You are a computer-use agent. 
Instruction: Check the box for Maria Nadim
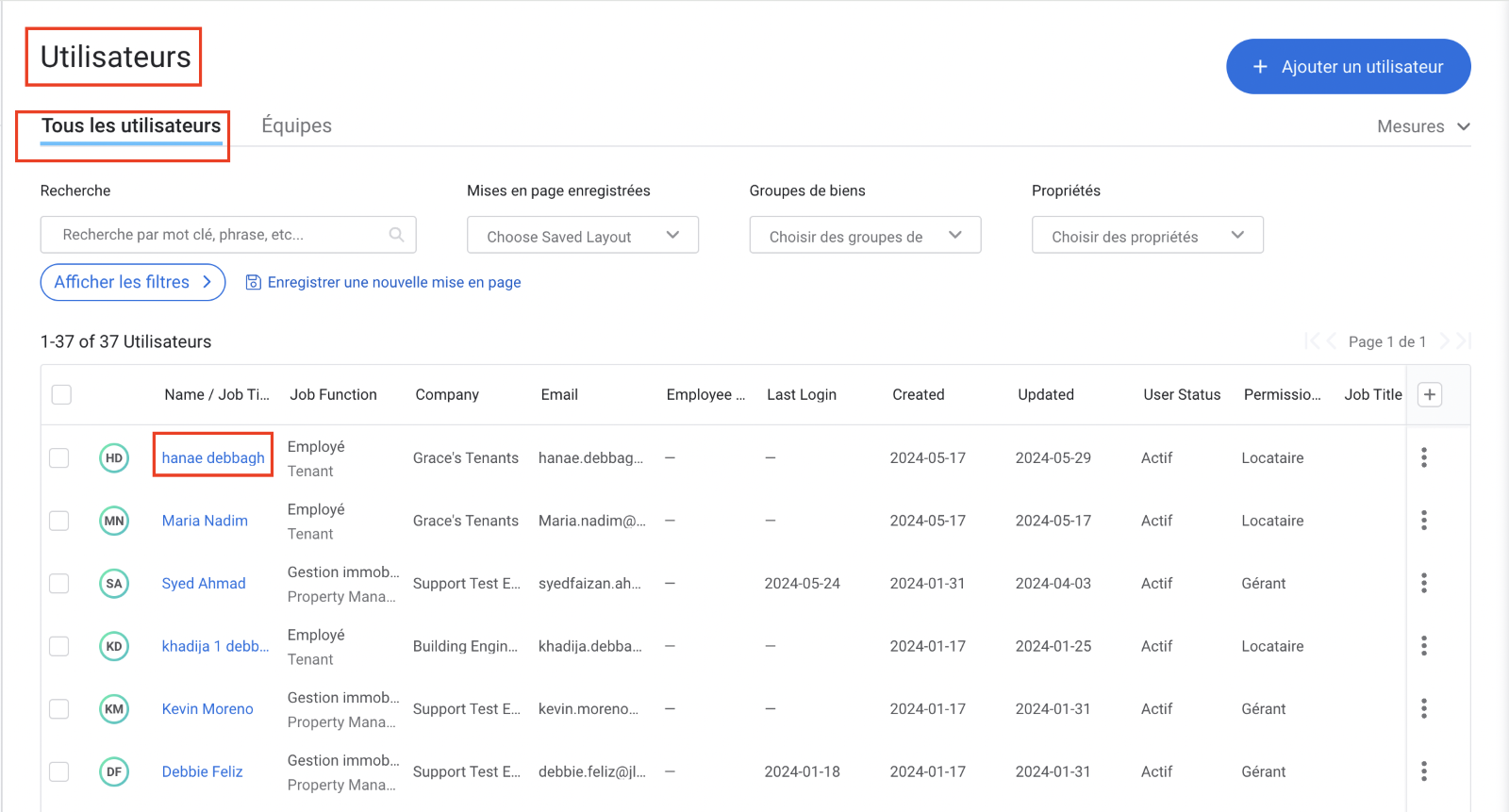coord(59,521)
